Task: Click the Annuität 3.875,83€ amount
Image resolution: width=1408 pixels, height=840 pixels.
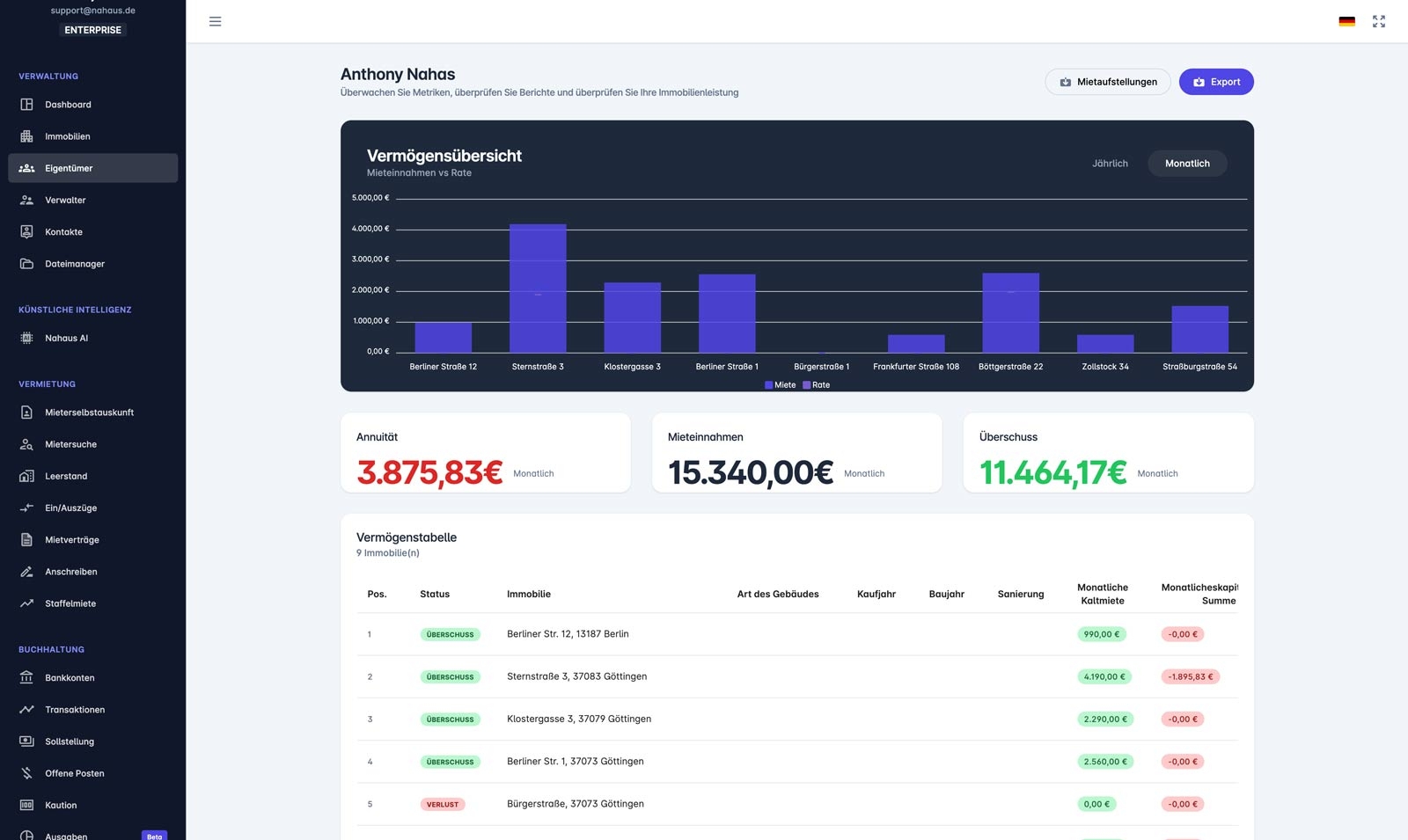Action: (429, 472)
